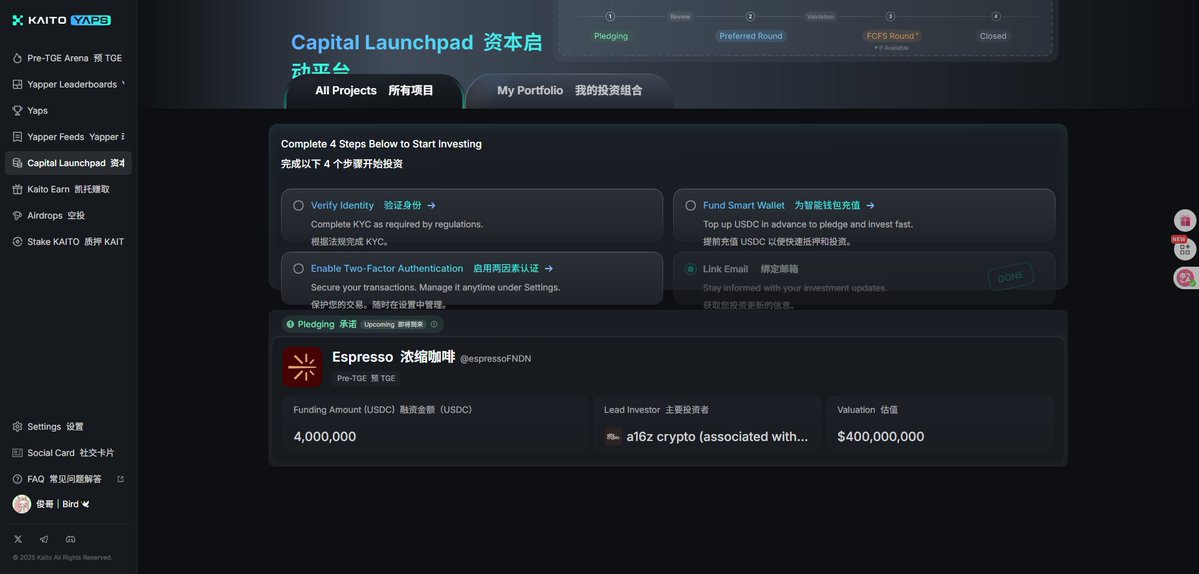Click the Upcoming badge
The width and height of the screenshot is (1199, 574).
(394, 324)
